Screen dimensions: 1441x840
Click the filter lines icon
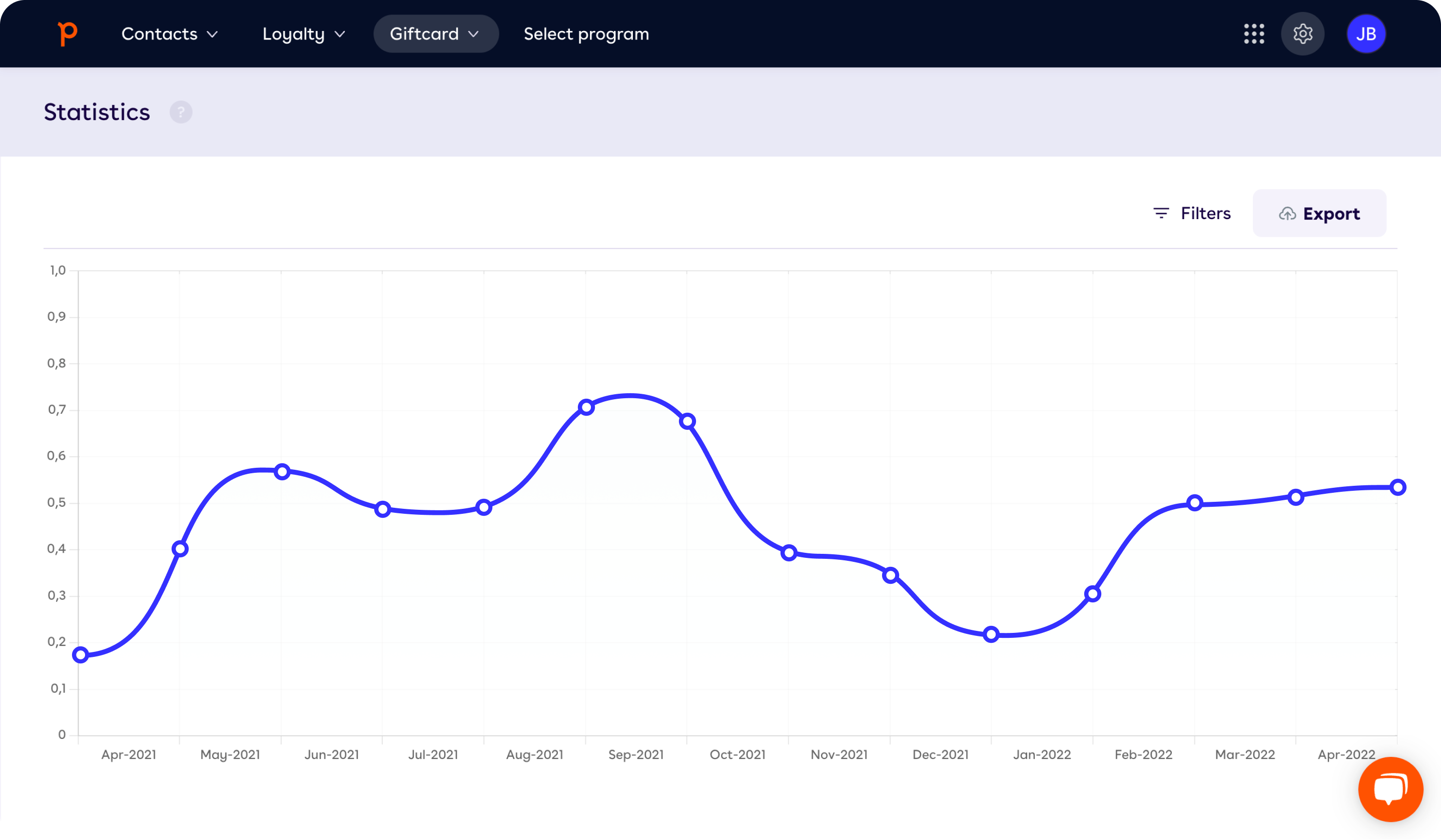tap(1161, 213)
